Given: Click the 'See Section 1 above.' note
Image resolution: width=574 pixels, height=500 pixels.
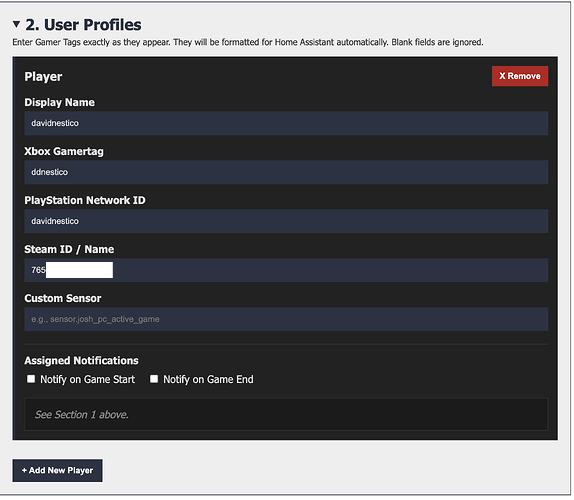Looking at the screenshot, I should click(x=82, y=416).
